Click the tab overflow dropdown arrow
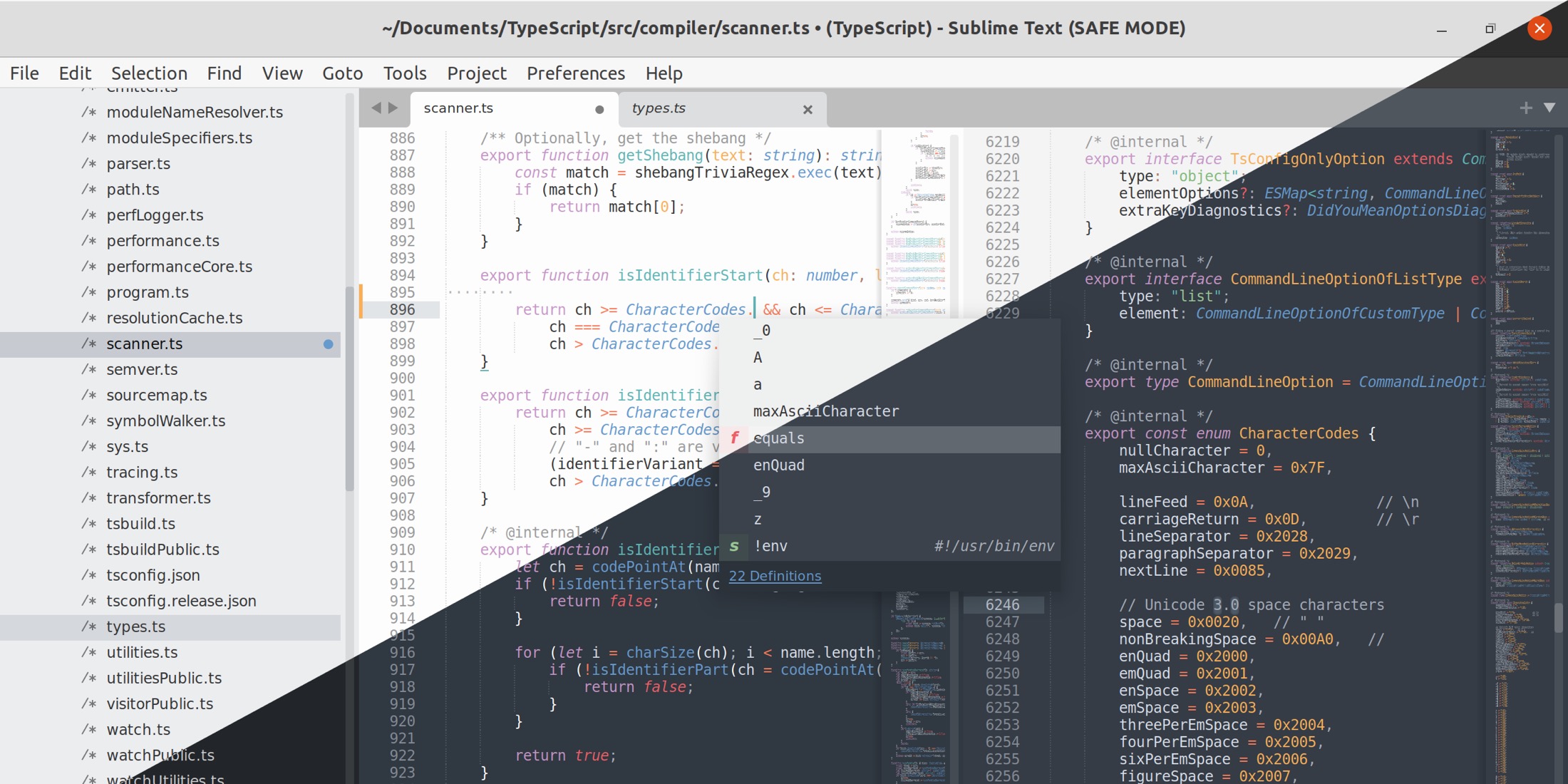Viewport: 1568px width, 784px height. point(1549,107)
